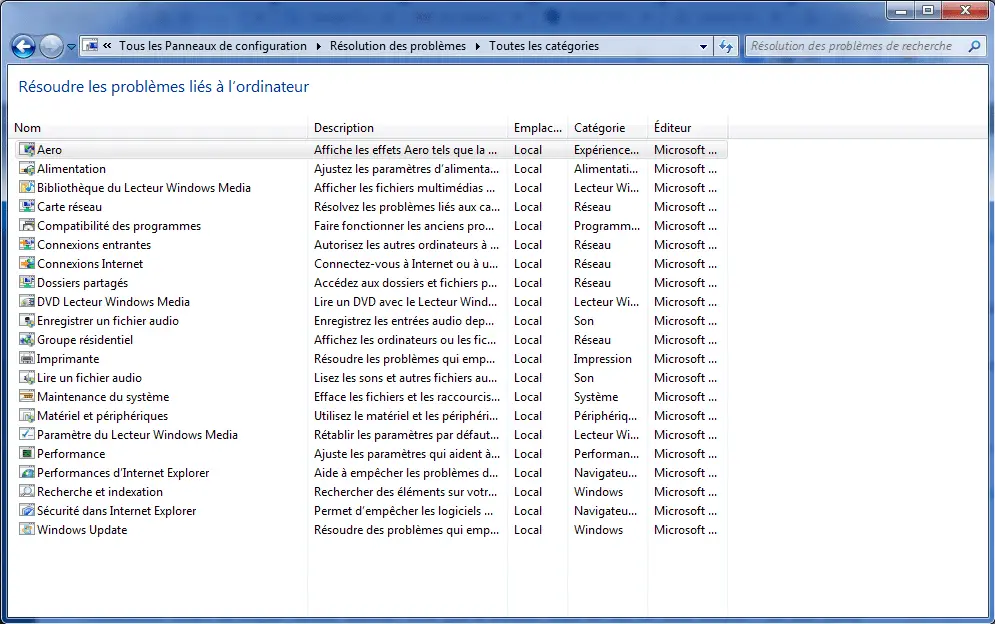Click description 'Lire un DVD avec le Lecteur Wind...'

point(405,302)
